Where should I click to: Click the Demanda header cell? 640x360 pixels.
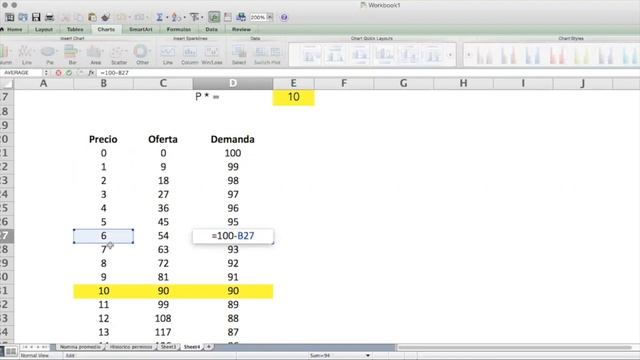[233, 140]
